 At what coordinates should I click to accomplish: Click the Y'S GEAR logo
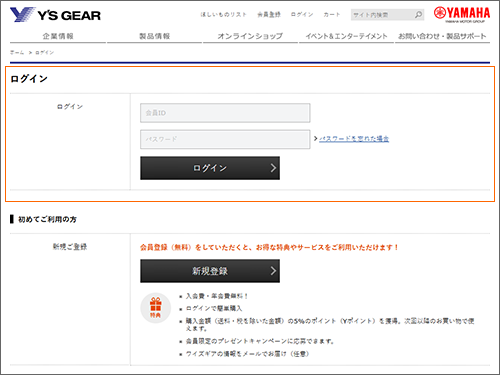(55, 15)
